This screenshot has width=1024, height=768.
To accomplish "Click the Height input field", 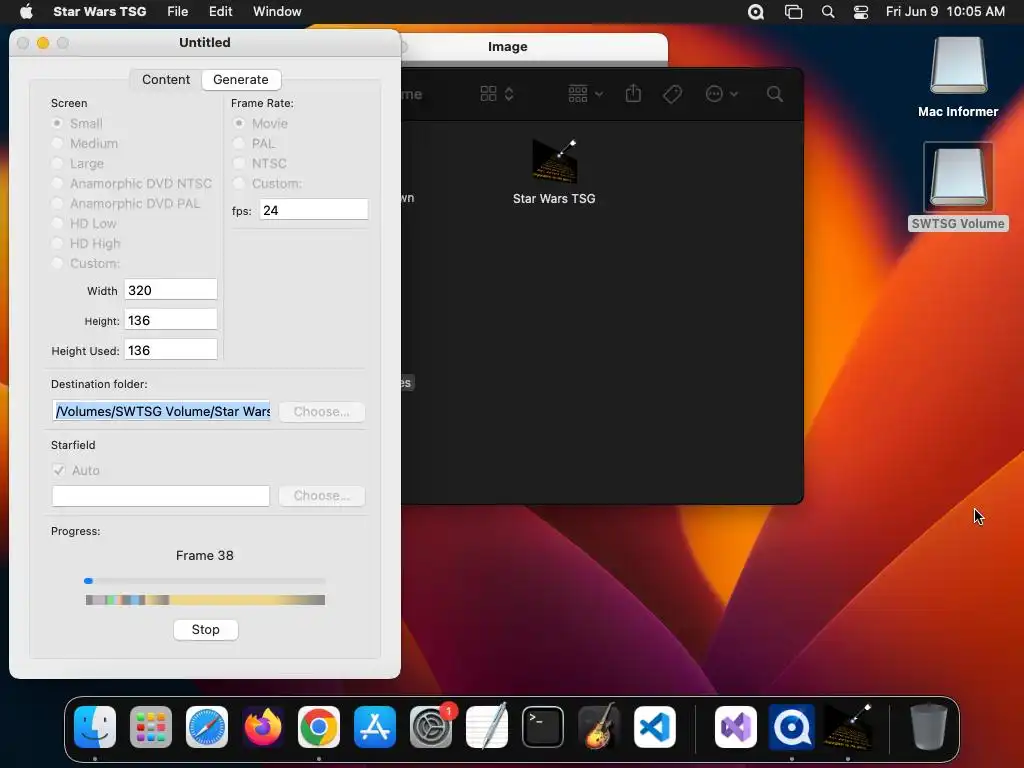I will [x=170, y=320].
